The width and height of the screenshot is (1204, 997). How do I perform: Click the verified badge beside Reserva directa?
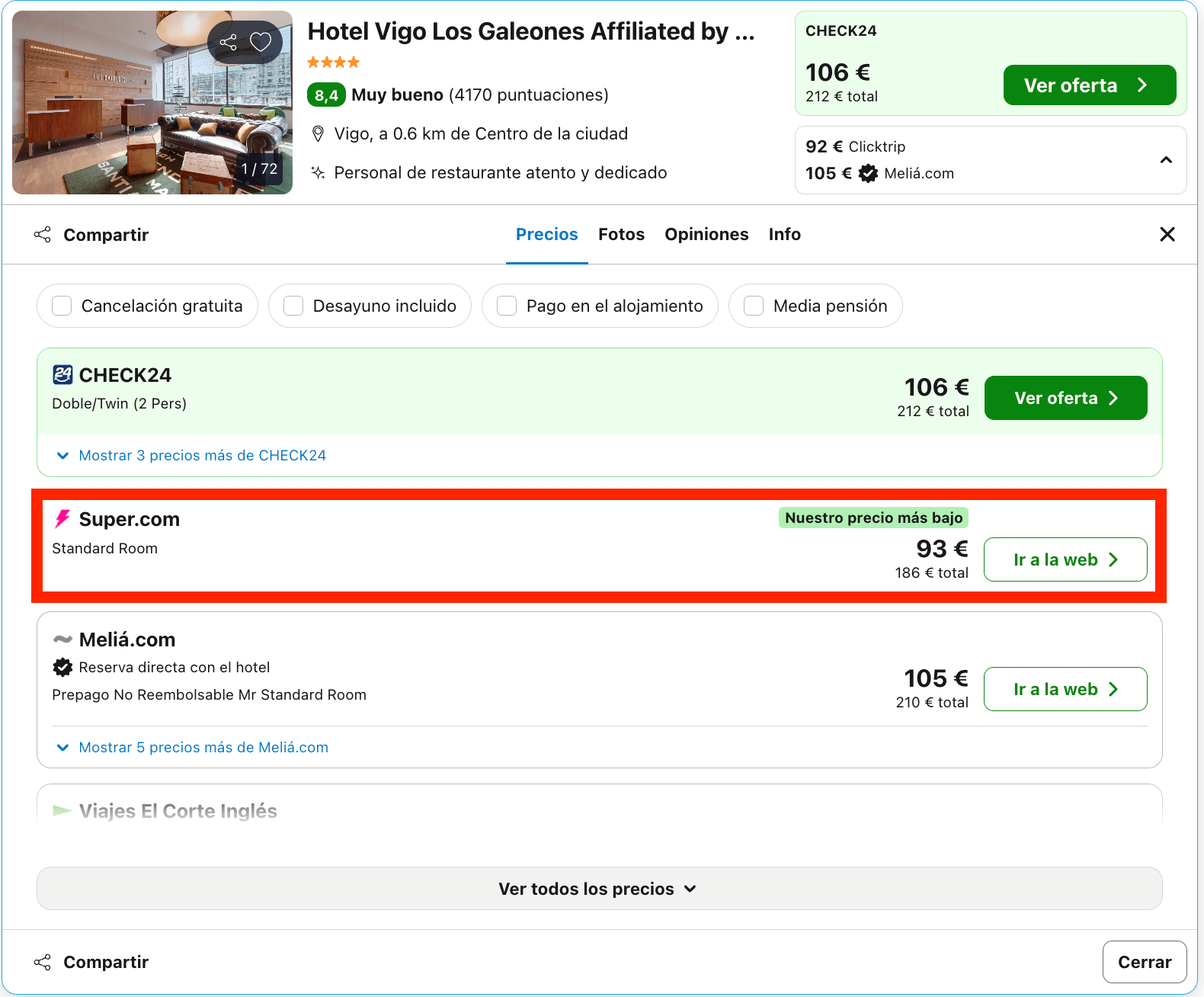click(62, 668)
